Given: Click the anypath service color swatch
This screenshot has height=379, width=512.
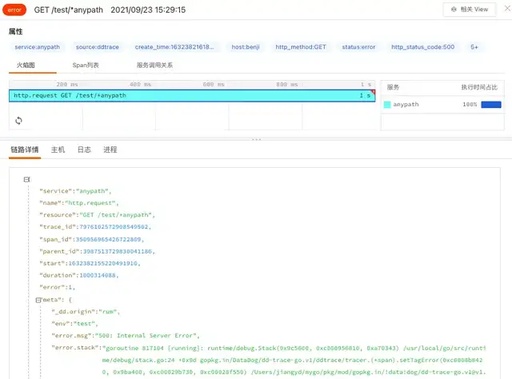Looking at the screenshot, I should 387,105.
